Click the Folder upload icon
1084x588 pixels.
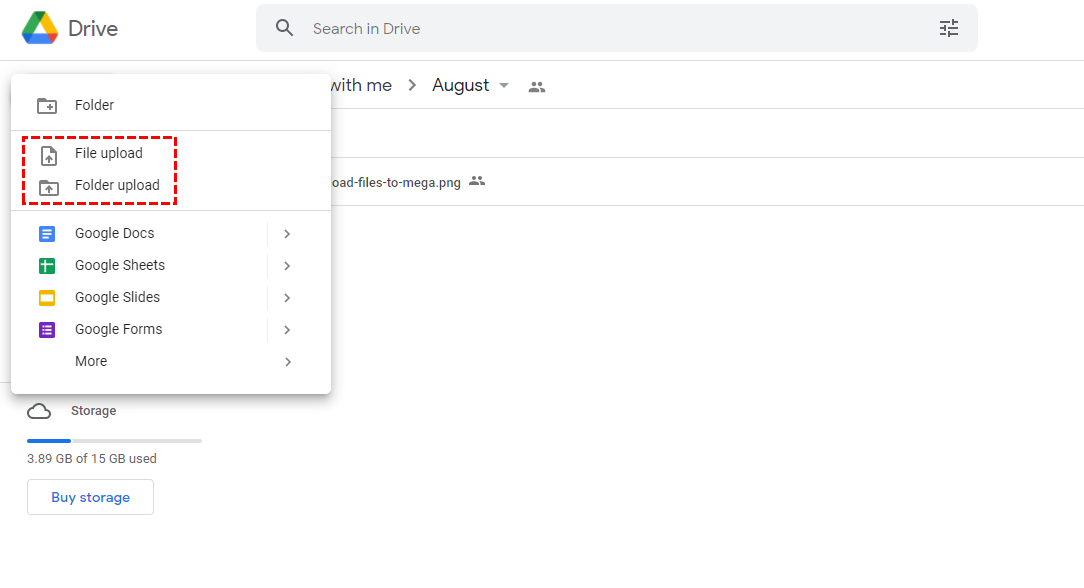[47, 185]
